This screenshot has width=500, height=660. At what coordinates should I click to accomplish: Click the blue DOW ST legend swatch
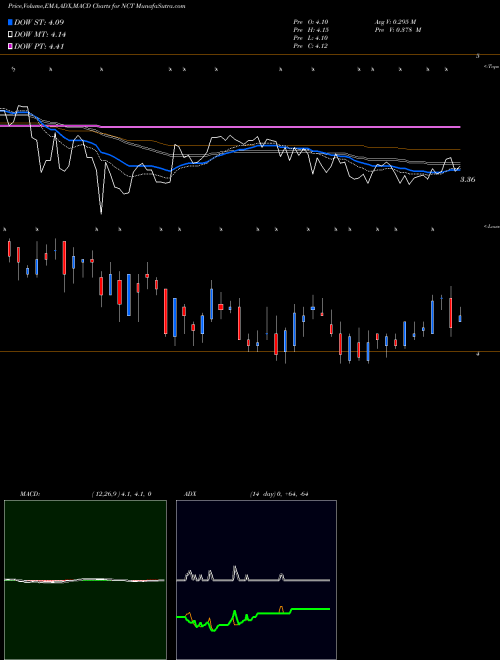10,22
